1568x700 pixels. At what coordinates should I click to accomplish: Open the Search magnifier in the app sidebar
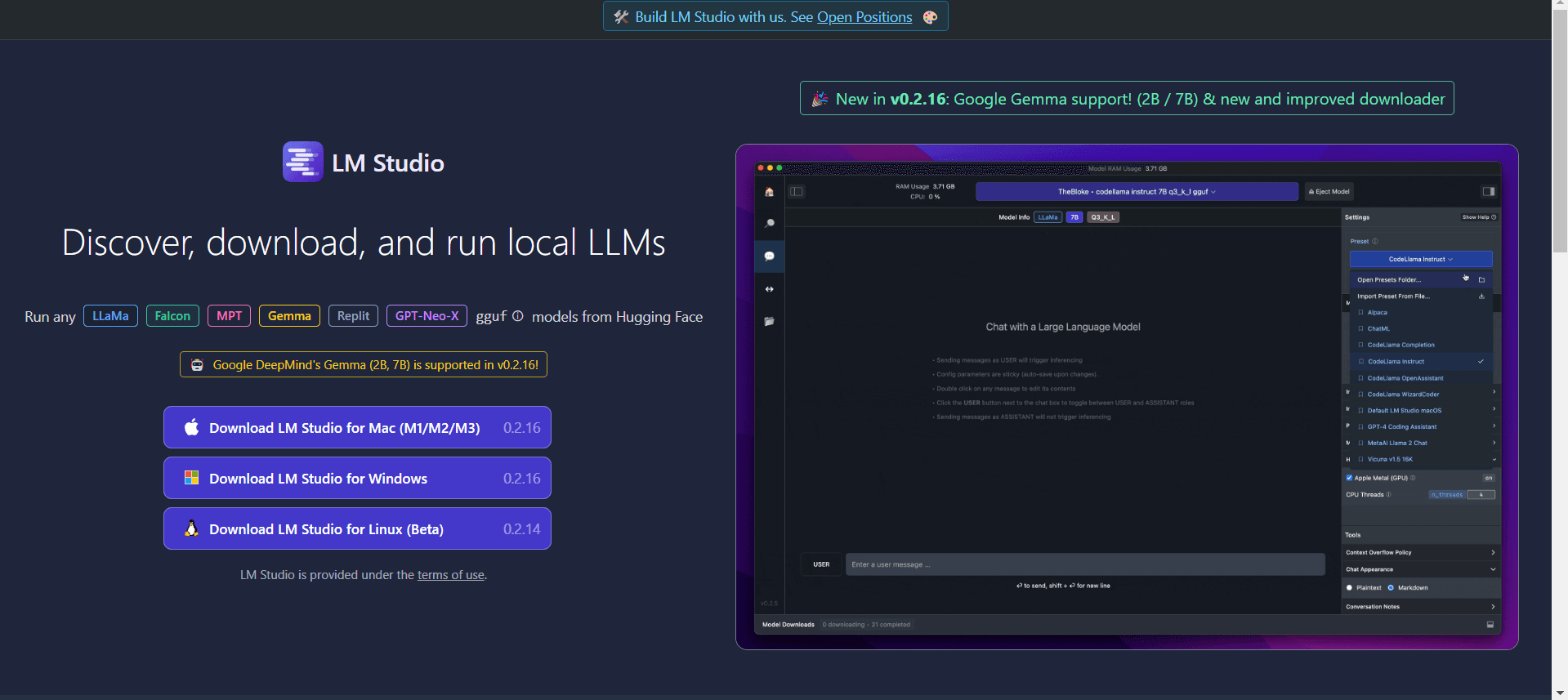[769, 223]
